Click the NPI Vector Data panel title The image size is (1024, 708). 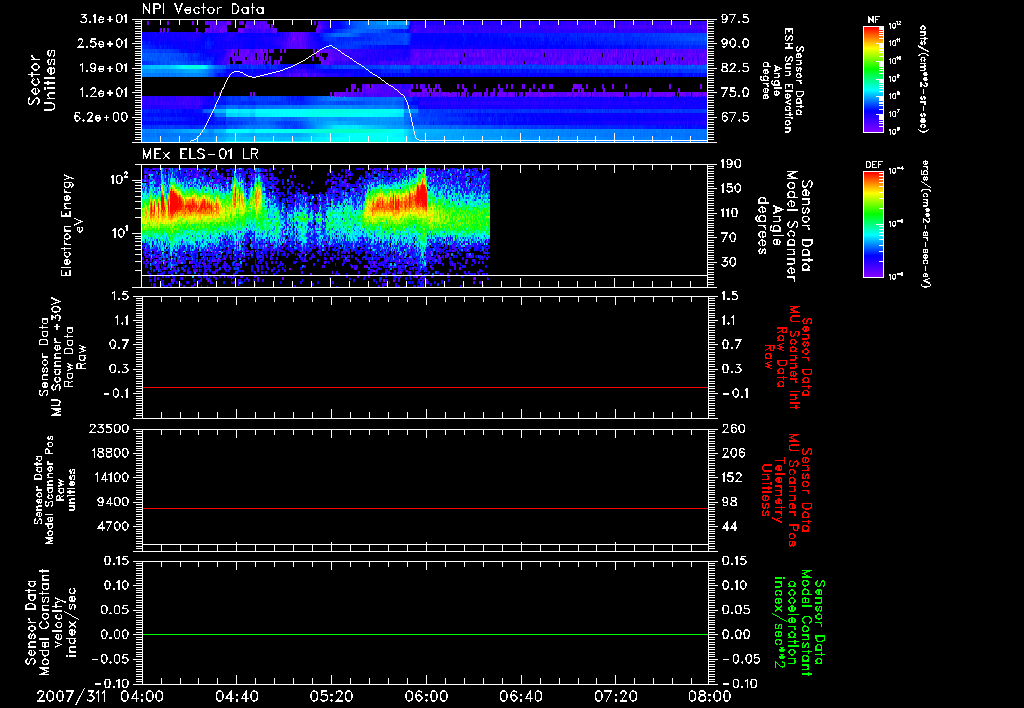click(203, 9)
